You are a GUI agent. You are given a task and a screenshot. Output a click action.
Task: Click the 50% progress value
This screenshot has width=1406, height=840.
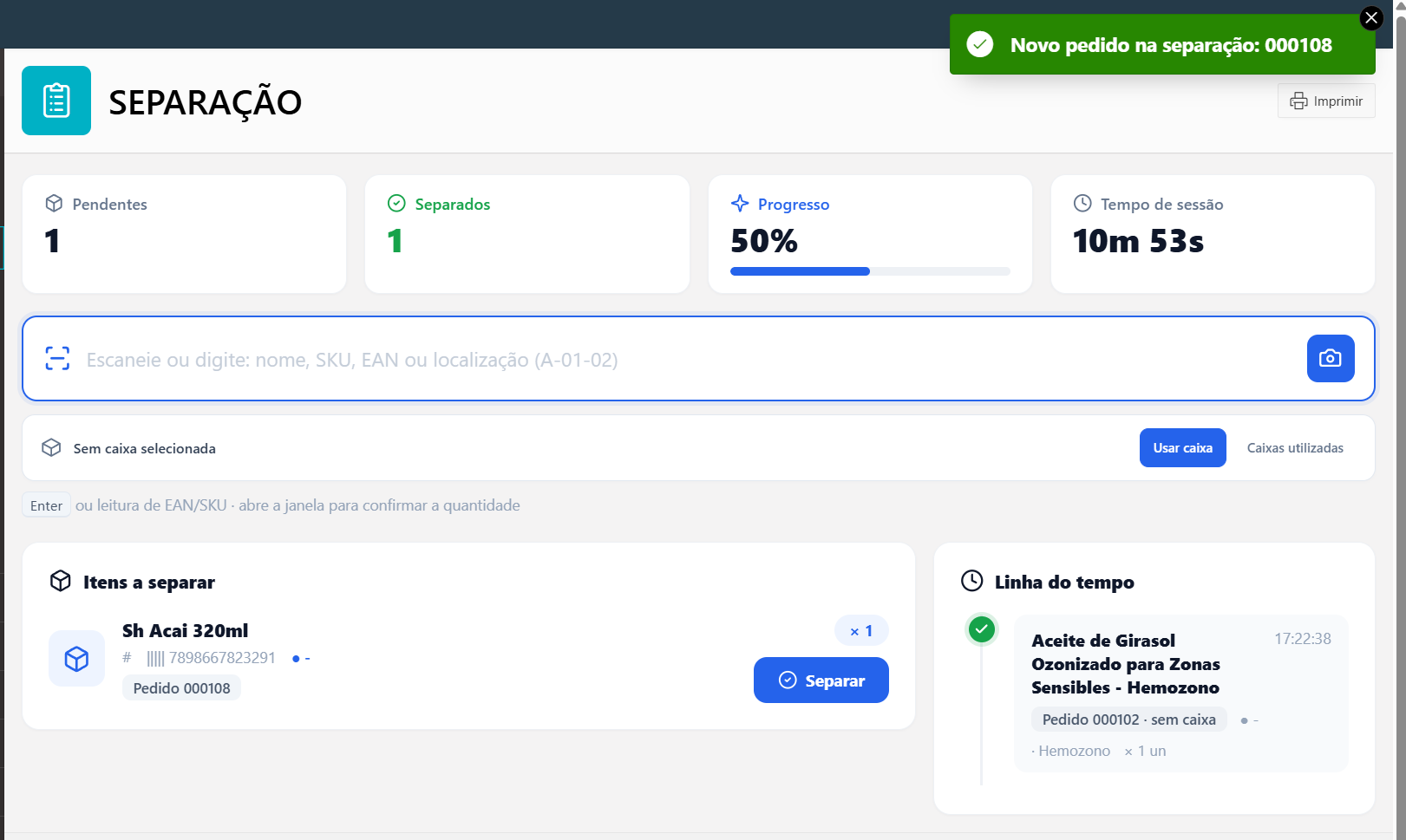764,241
